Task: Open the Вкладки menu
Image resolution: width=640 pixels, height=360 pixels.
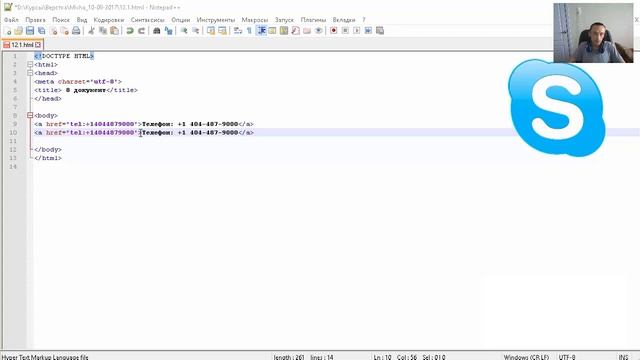Action: (344, 20)
